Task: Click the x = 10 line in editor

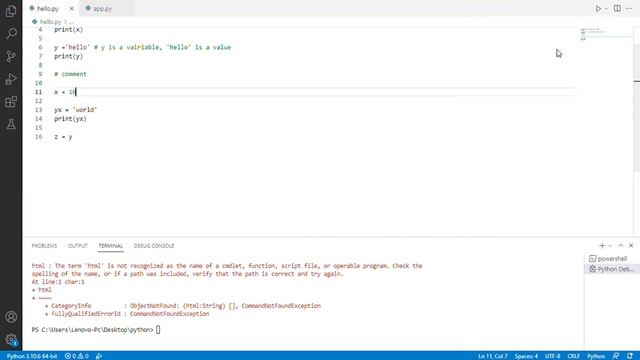Action: pos(65,92)
